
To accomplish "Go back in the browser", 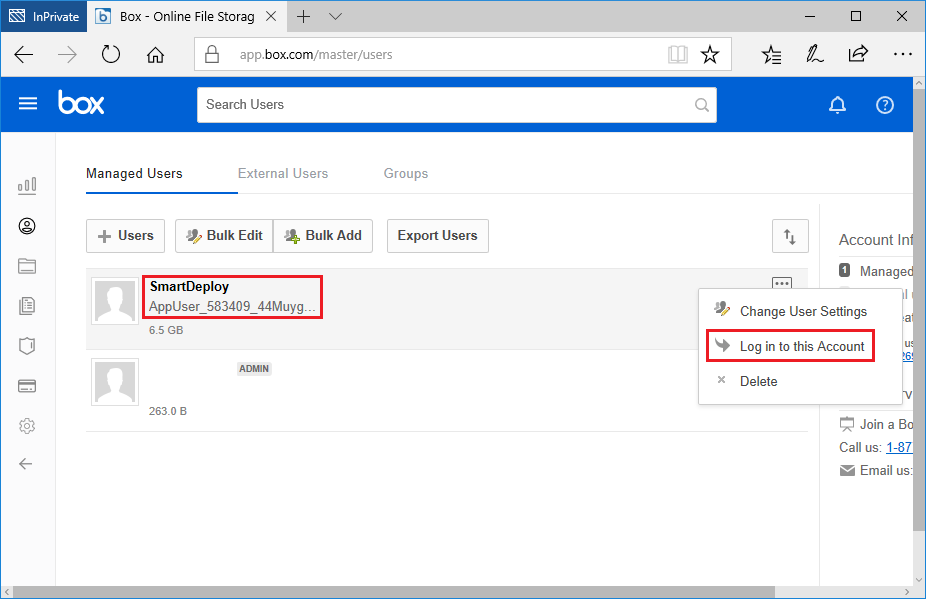I will point(24,55).
